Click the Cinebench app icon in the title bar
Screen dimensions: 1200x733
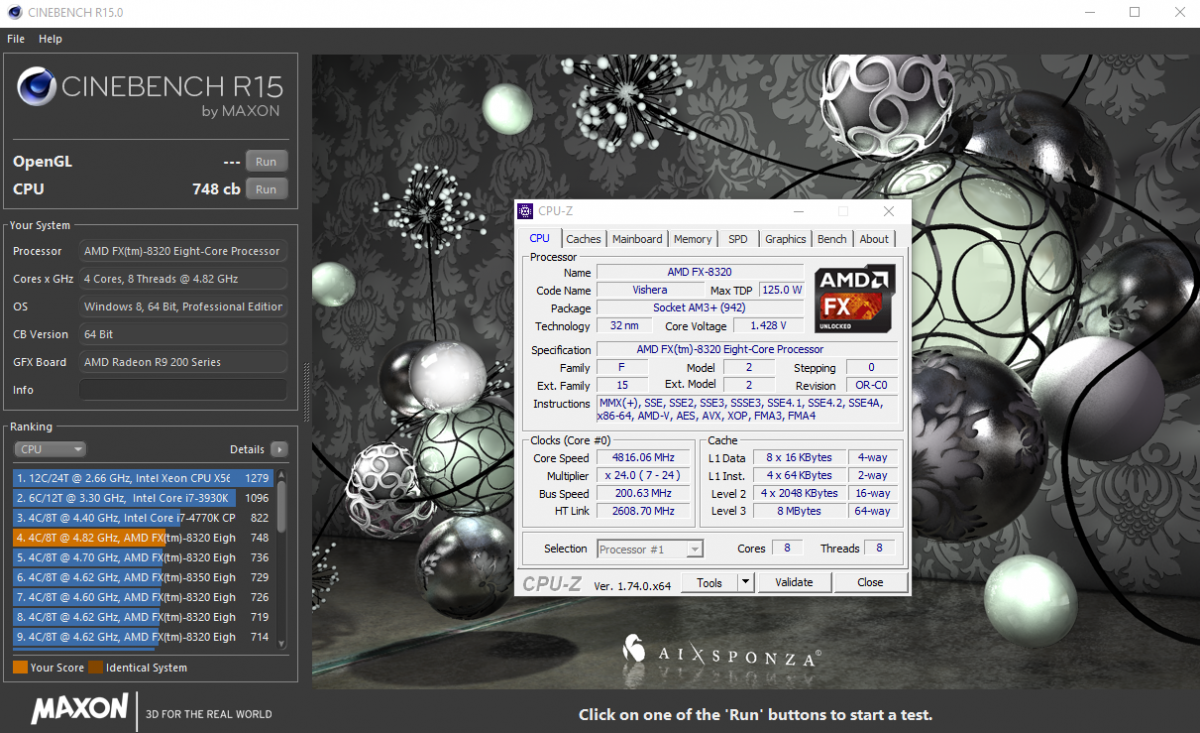pos(13,13)
